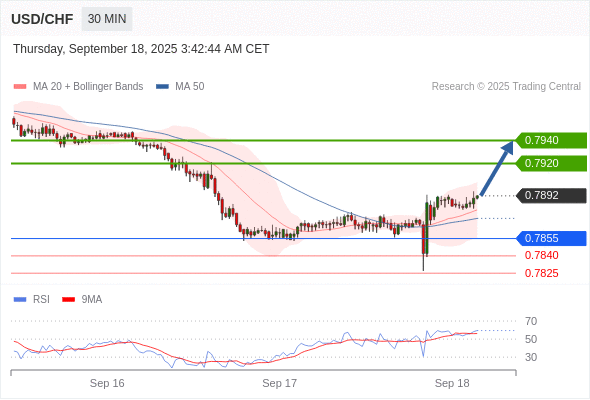Click the blue MA 50 legend swatch
This screenshot has width=590, height=400.
[x=162, y=87]
